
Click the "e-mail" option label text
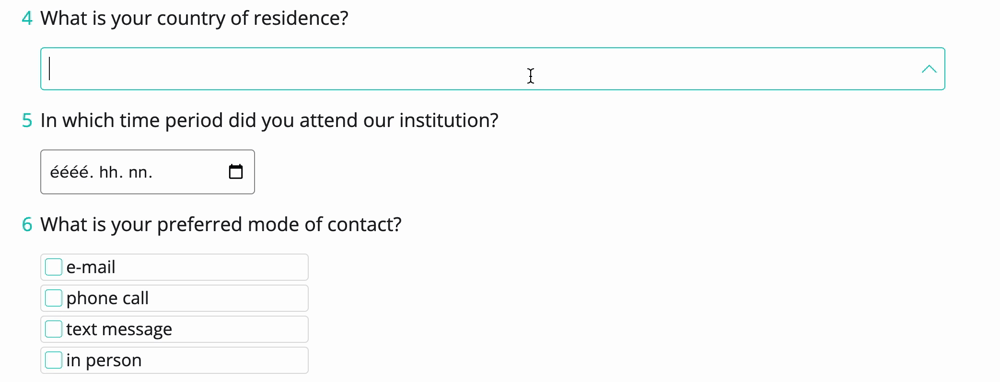click(91, 267)
